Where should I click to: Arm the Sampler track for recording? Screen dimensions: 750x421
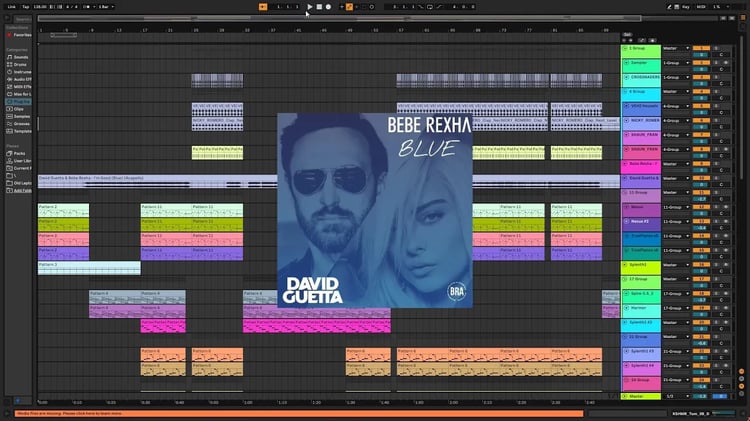[726, 63]
